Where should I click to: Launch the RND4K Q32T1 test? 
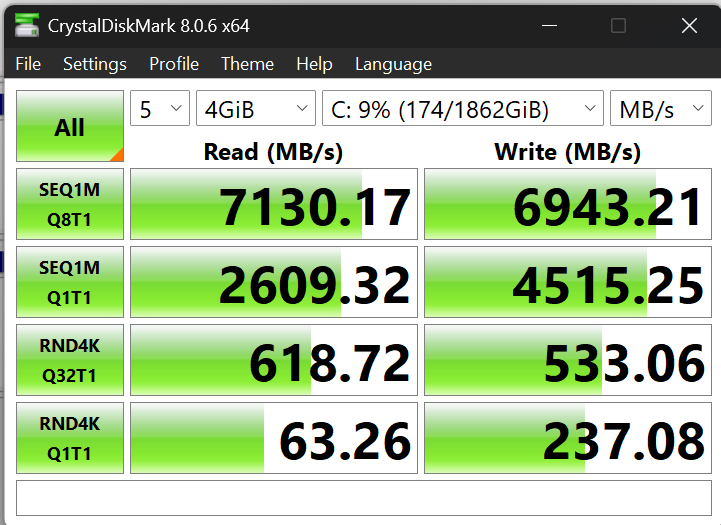point(70,362)
